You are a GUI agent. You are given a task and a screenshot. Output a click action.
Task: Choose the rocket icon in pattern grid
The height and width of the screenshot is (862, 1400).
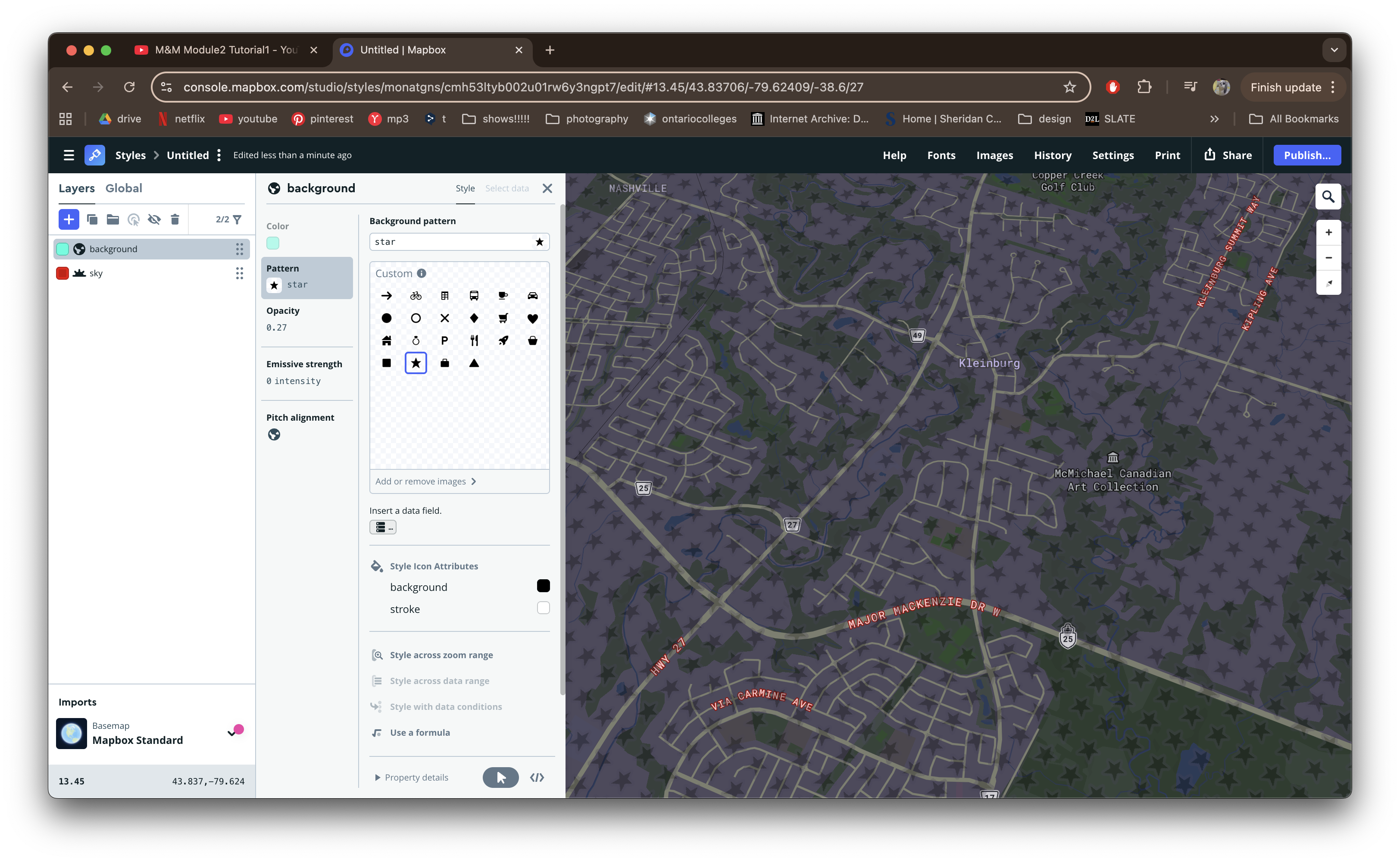[x=503, y=340]
